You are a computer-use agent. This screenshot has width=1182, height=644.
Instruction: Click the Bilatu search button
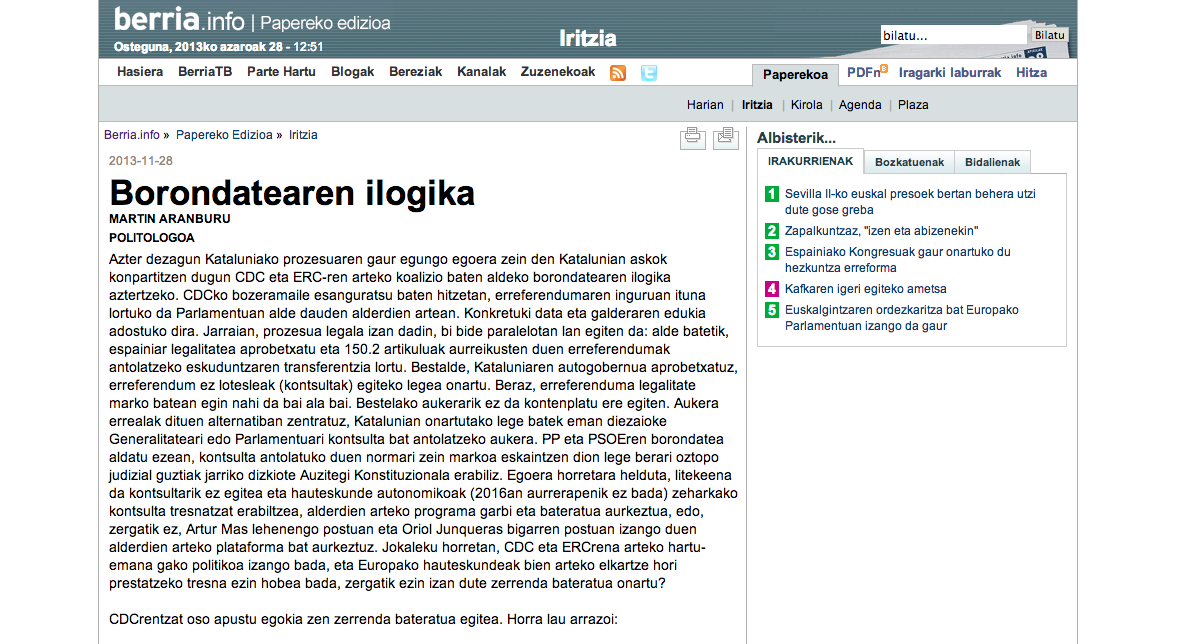[x=1049, y=35]
